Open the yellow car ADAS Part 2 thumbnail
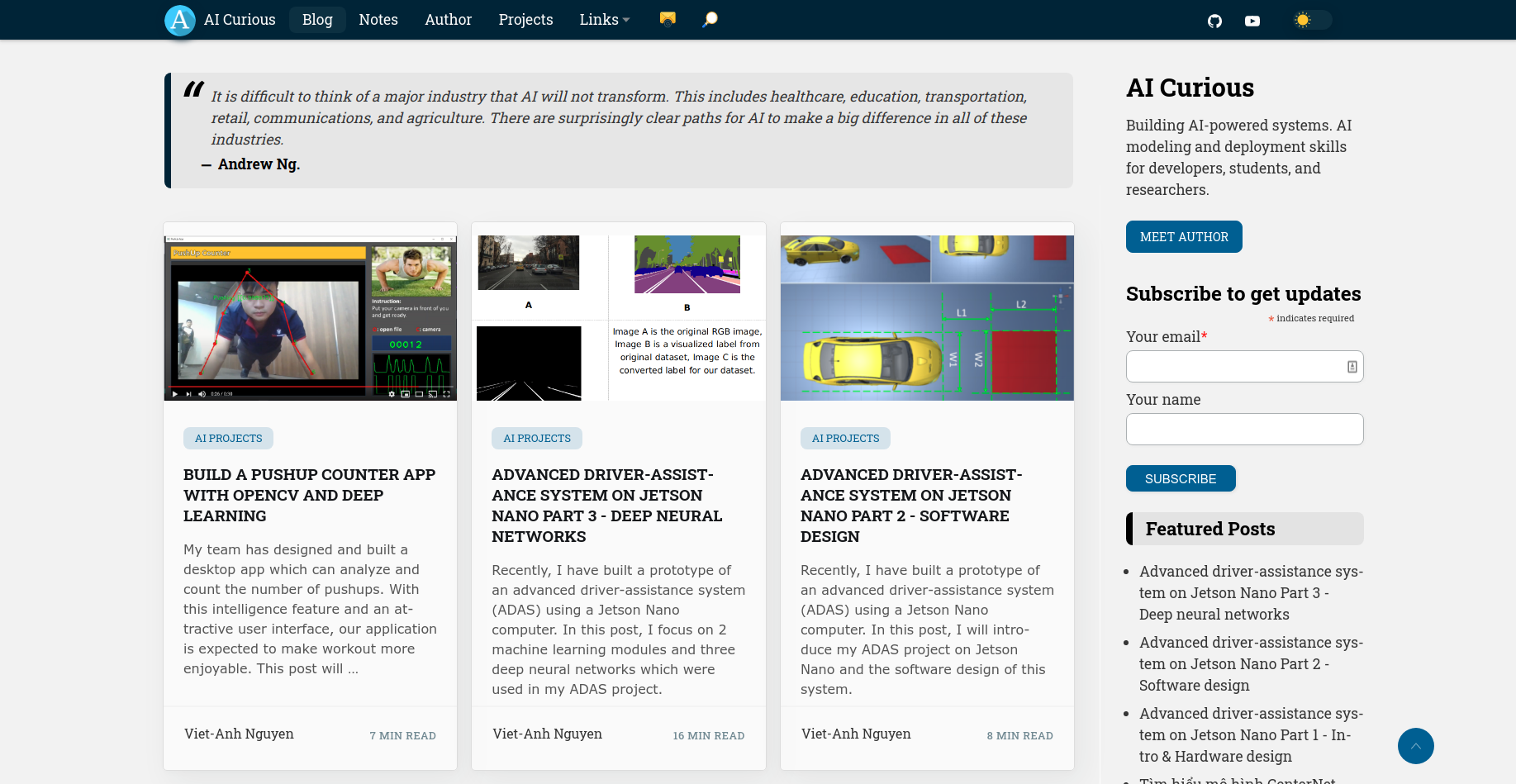Viewport: 1516px width, 784px height. coord(927,318)
